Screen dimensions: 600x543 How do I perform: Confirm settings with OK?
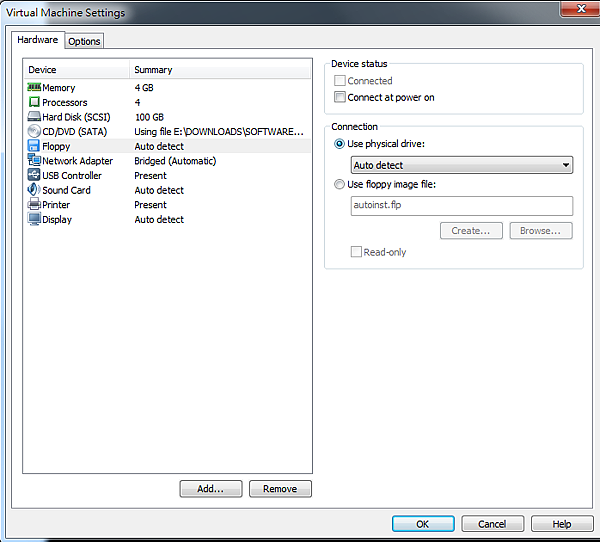click(423, 524)
